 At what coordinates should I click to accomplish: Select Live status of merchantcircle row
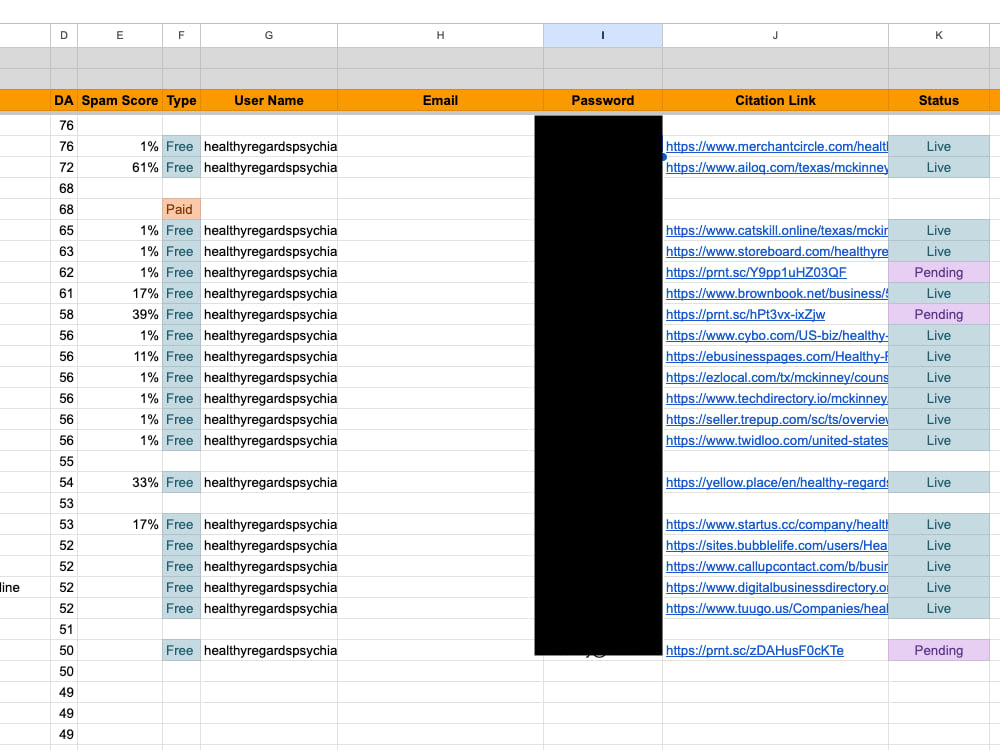click(939, 146)
